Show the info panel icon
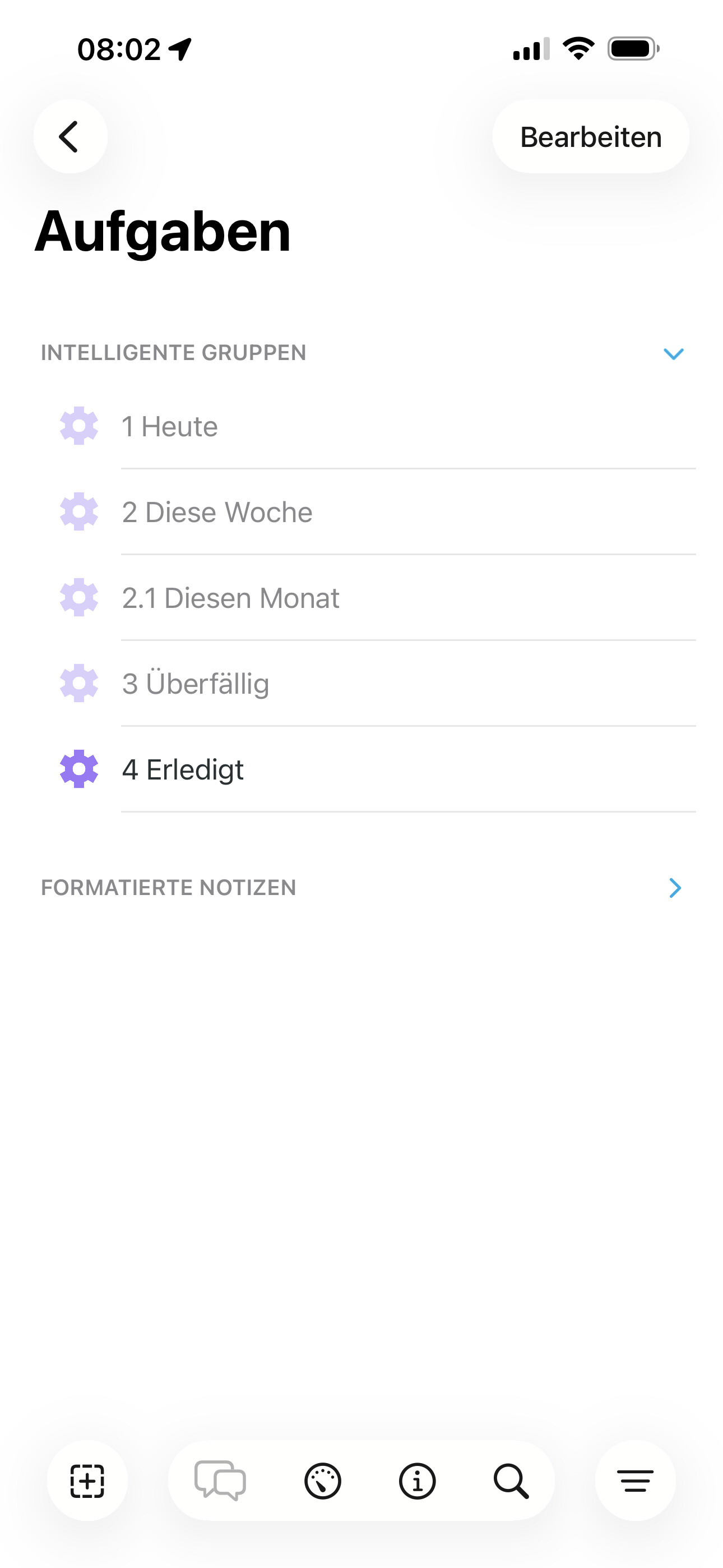Viewport: 723px width, 1568px height. coord(417,1481)
